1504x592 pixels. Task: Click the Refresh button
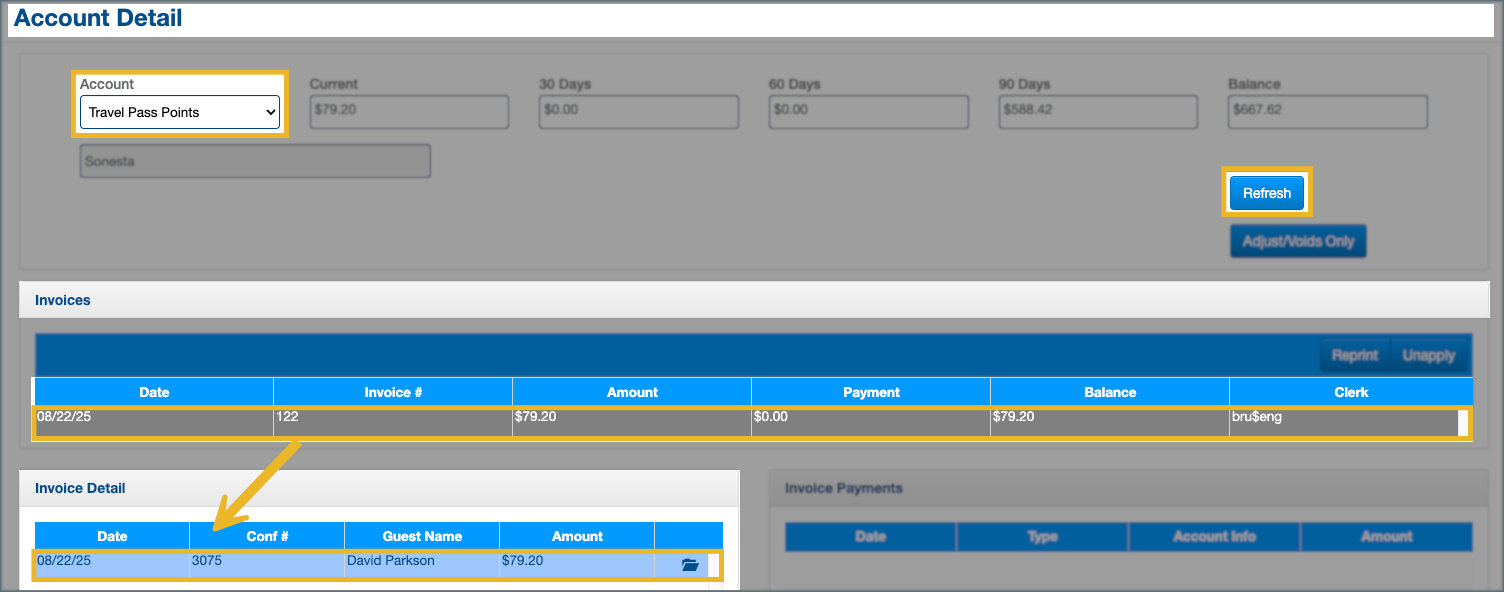[x=1266, y=193]
